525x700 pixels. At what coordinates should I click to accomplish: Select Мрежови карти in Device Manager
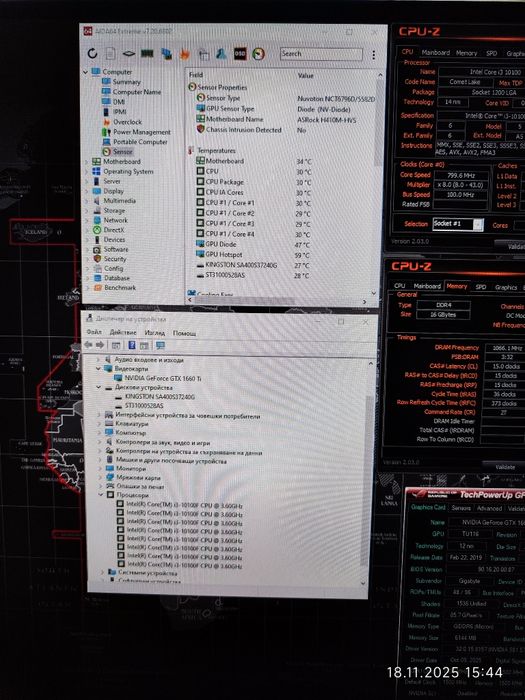(x=133, y=478)
